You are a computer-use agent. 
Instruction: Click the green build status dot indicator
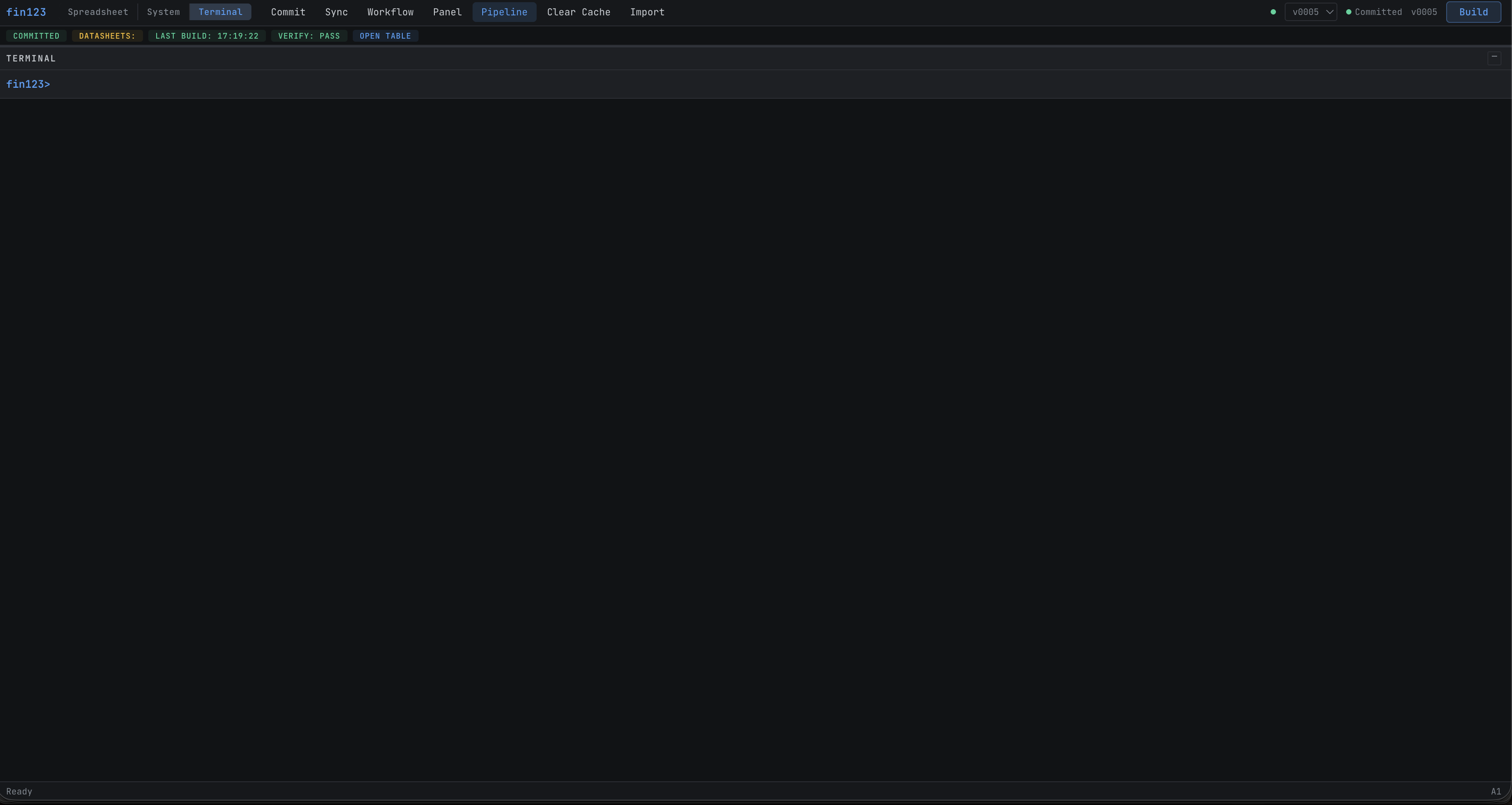click(1274, 12)
